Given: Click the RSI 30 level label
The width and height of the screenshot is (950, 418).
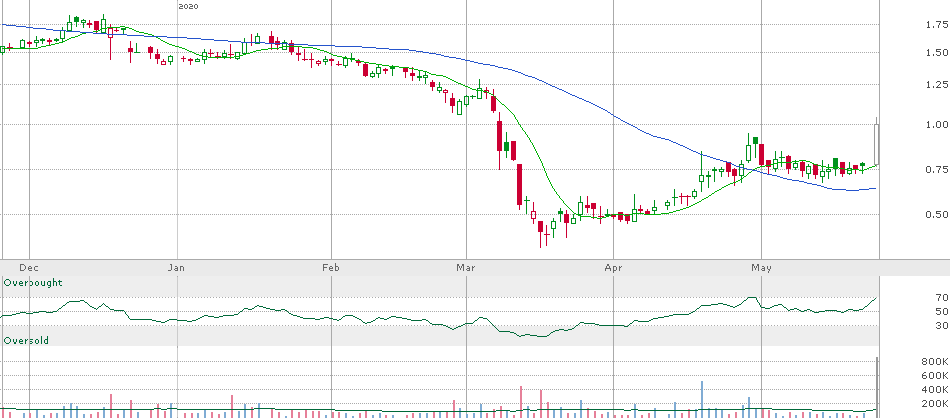Looking at the screenshot, I should coord(942,326).
